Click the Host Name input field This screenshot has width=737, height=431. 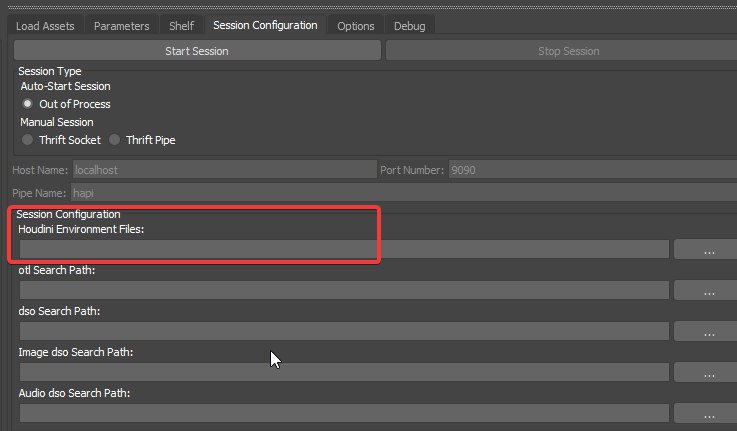click(225, 170)
